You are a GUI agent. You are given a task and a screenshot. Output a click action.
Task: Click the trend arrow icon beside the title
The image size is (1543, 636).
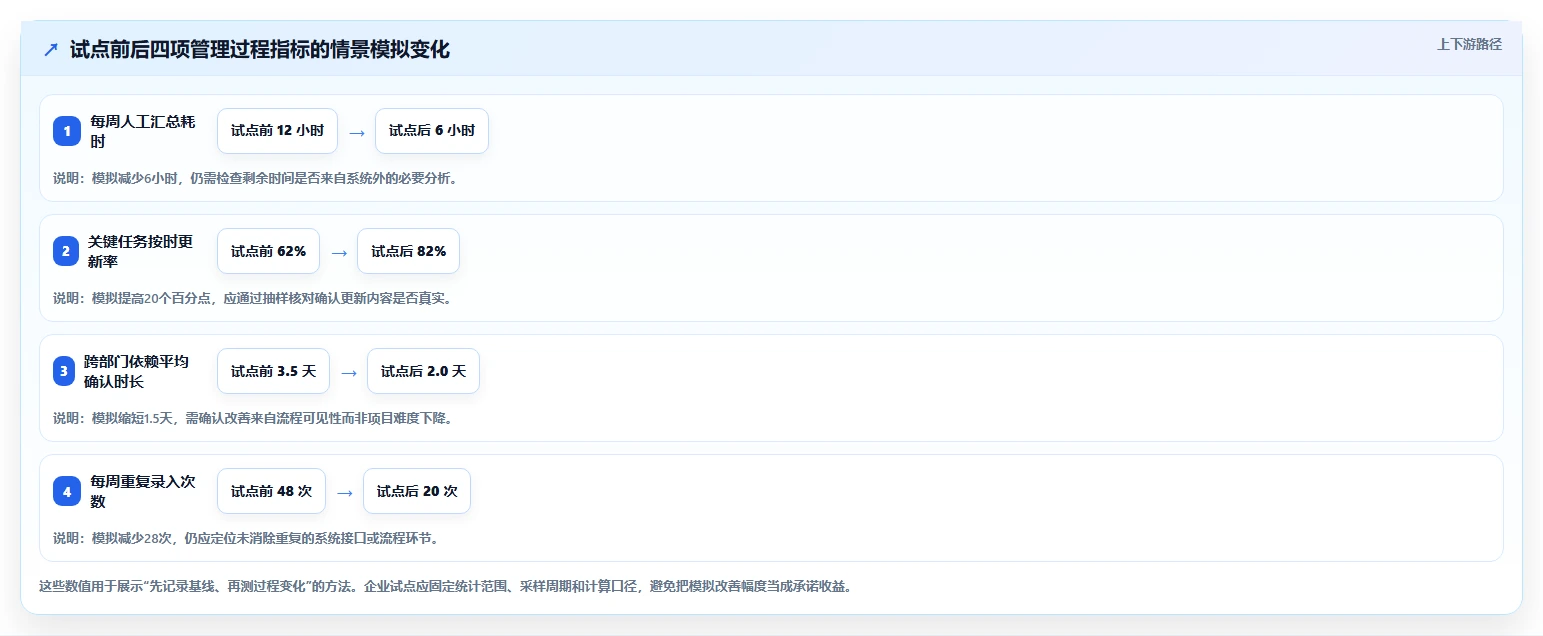(51, 50)
